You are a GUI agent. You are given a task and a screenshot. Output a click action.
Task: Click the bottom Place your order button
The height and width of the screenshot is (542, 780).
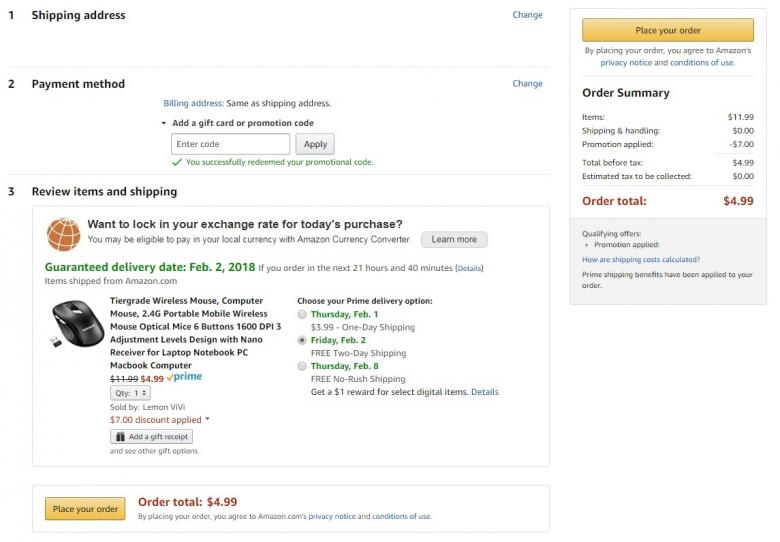(x=85, y=509)
